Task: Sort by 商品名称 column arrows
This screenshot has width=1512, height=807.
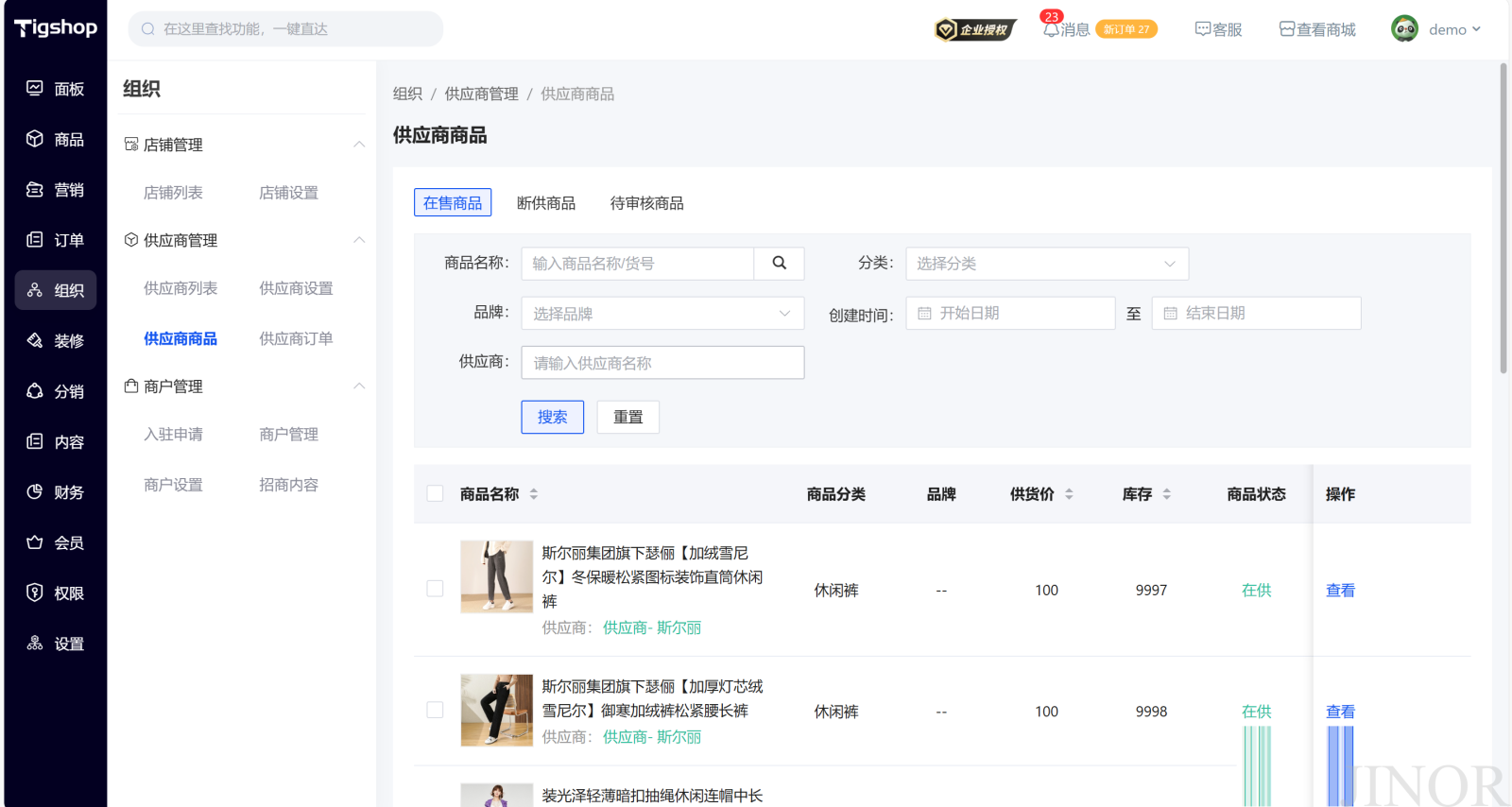Action: coord(534,494)
